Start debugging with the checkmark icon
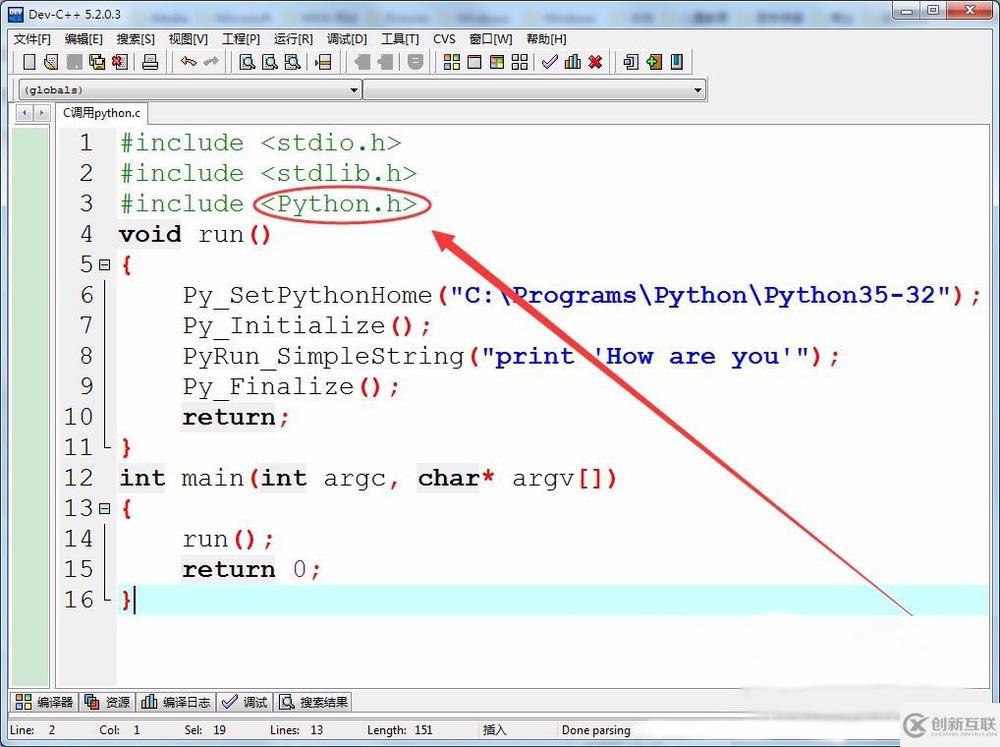Screen dimensions: 1000x747 pos(549,62)
